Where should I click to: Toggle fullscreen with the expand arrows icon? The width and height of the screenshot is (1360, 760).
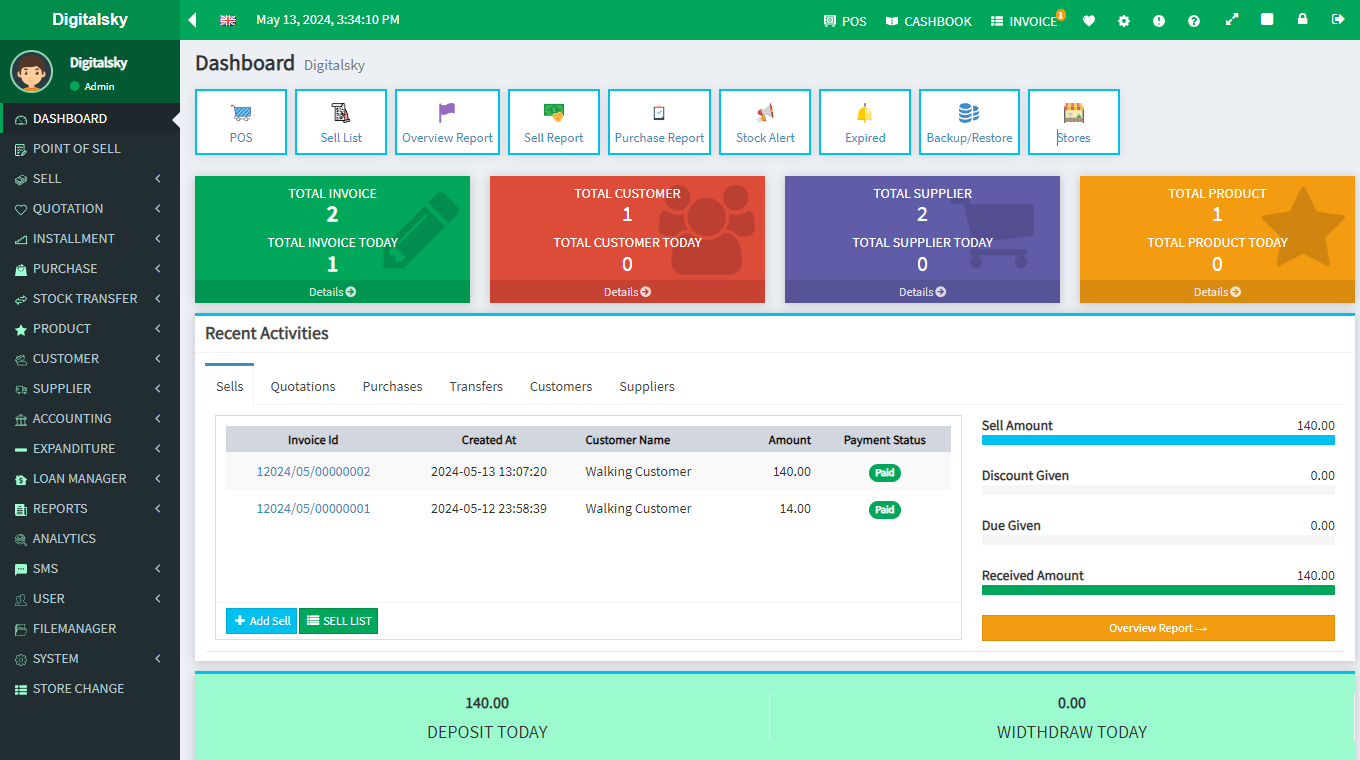point(1232,19)
